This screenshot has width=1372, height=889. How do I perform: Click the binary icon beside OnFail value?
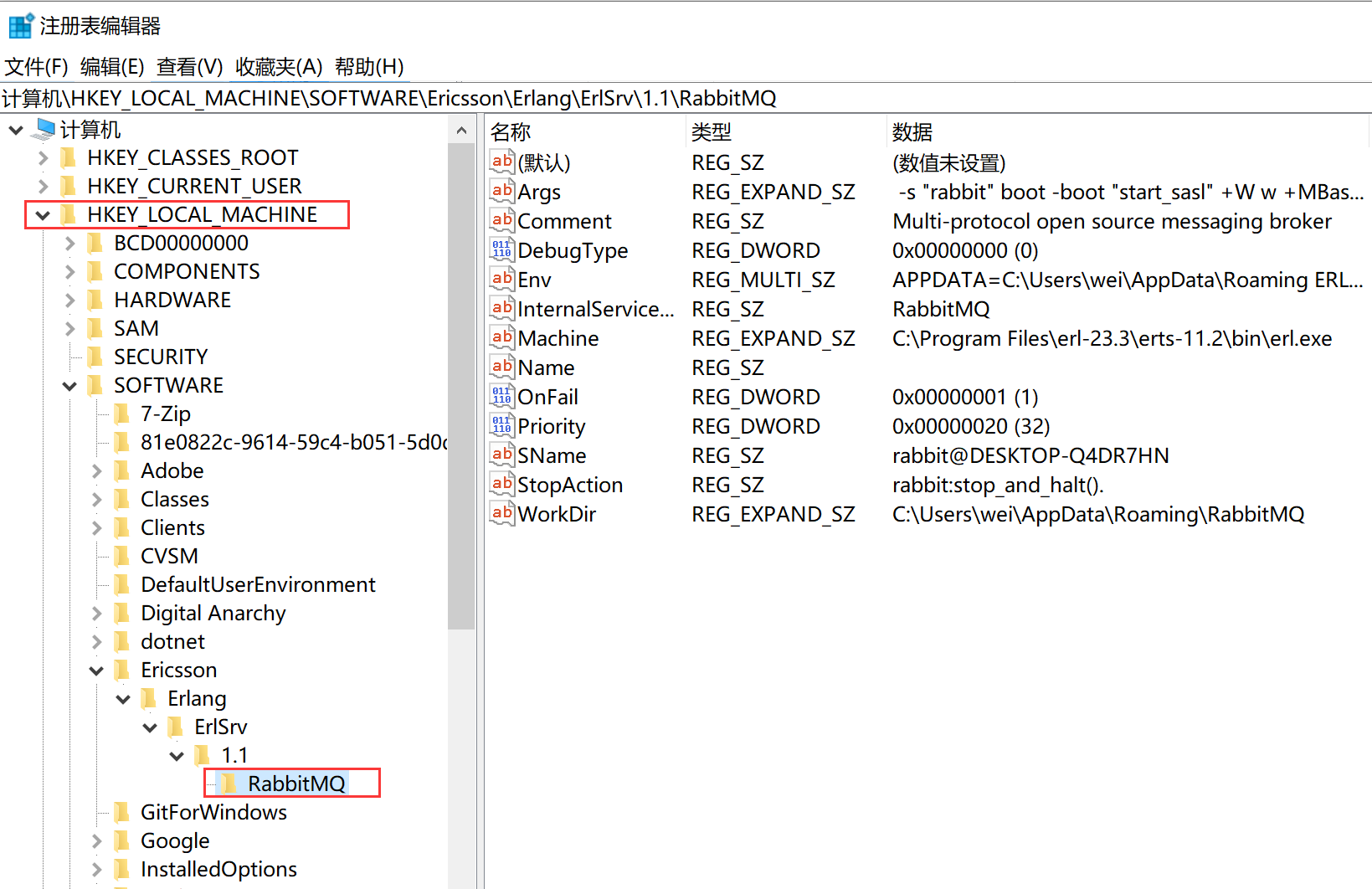(x=502, y=396)
